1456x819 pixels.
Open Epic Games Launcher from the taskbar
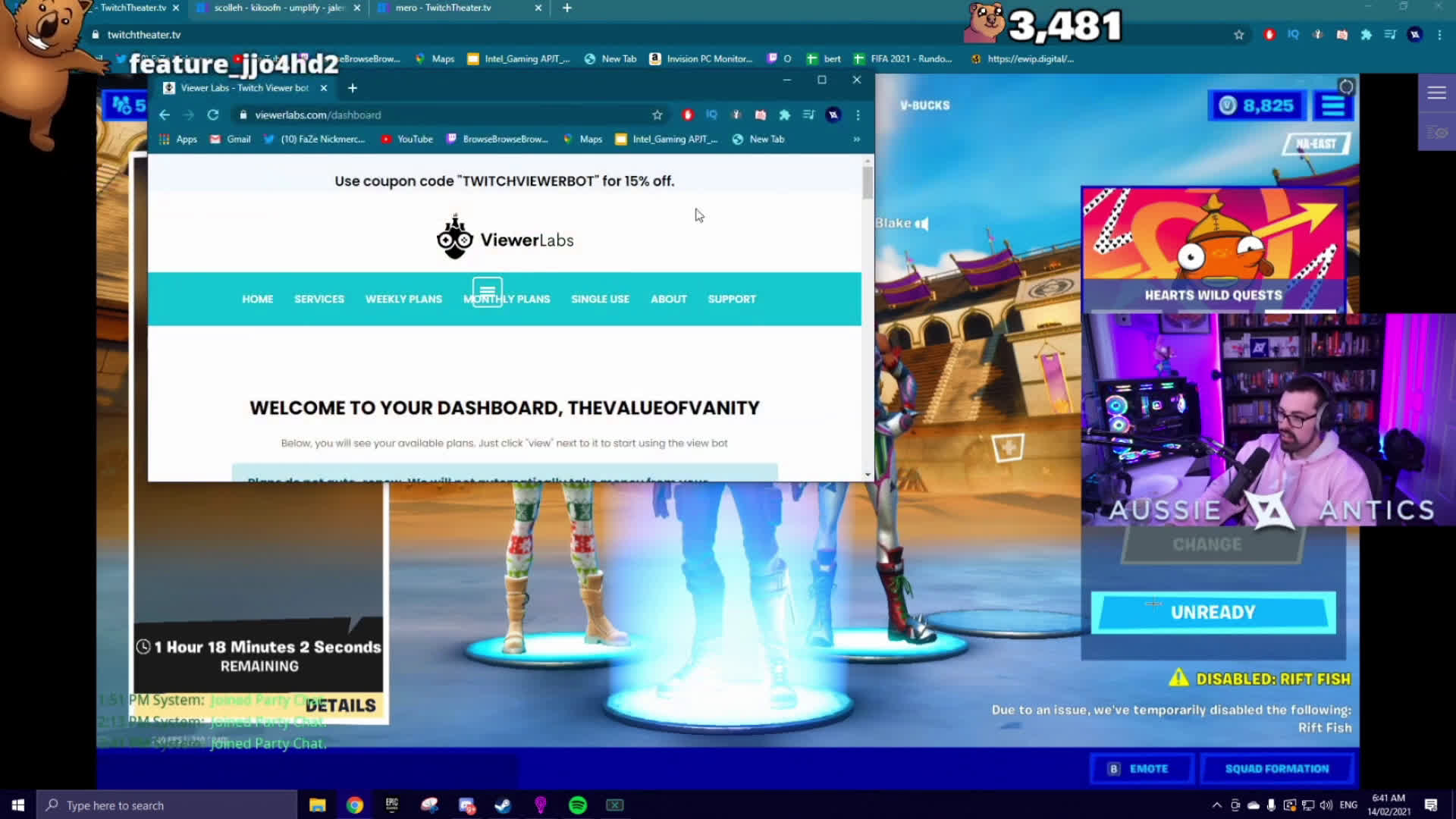(x=392, y=805)
